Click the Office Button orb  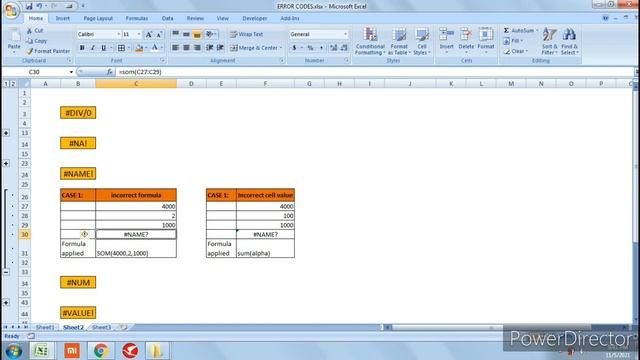pos(11,10)
